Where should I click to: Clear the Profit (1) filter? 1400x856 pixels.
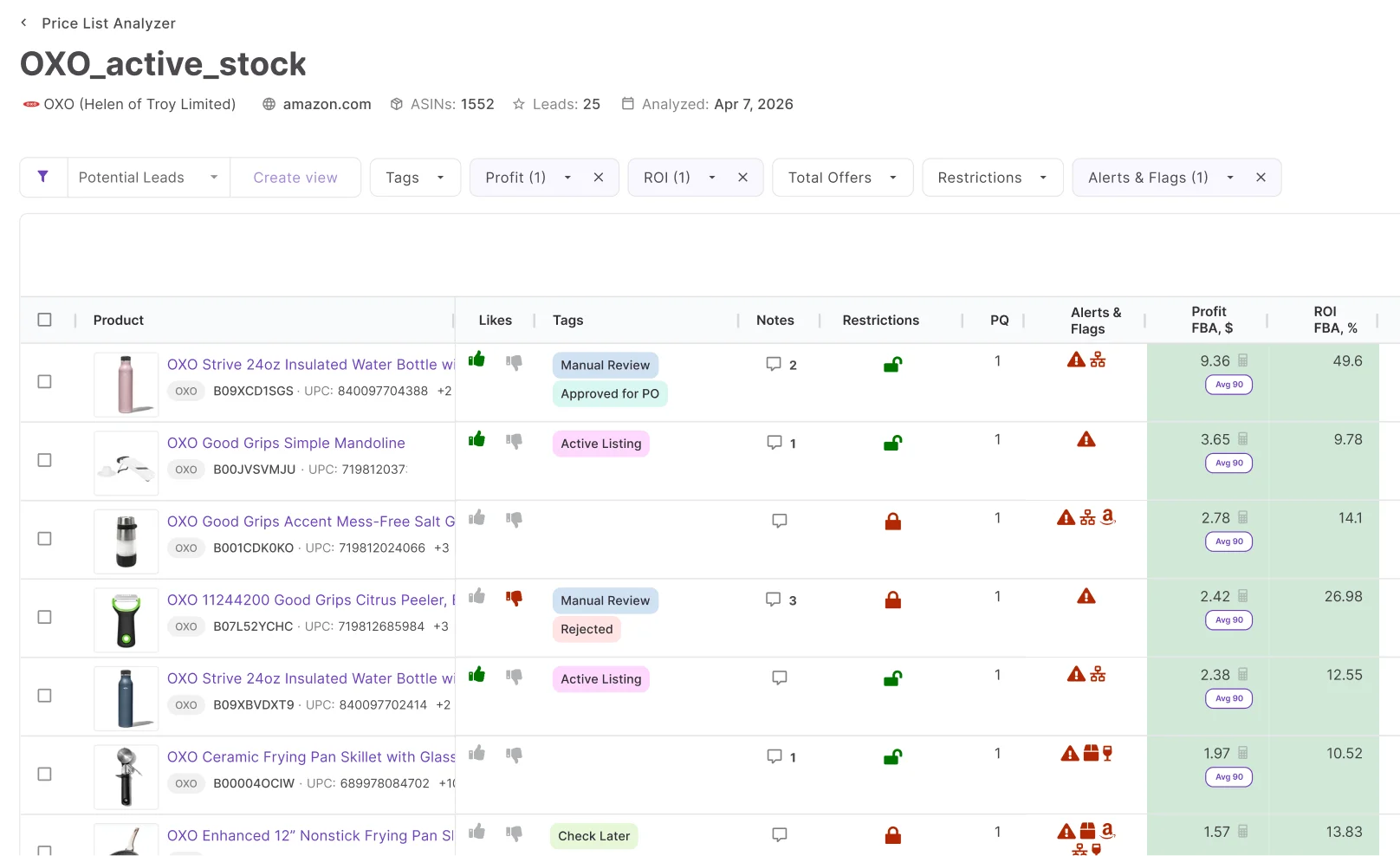[x=599, y=177]
